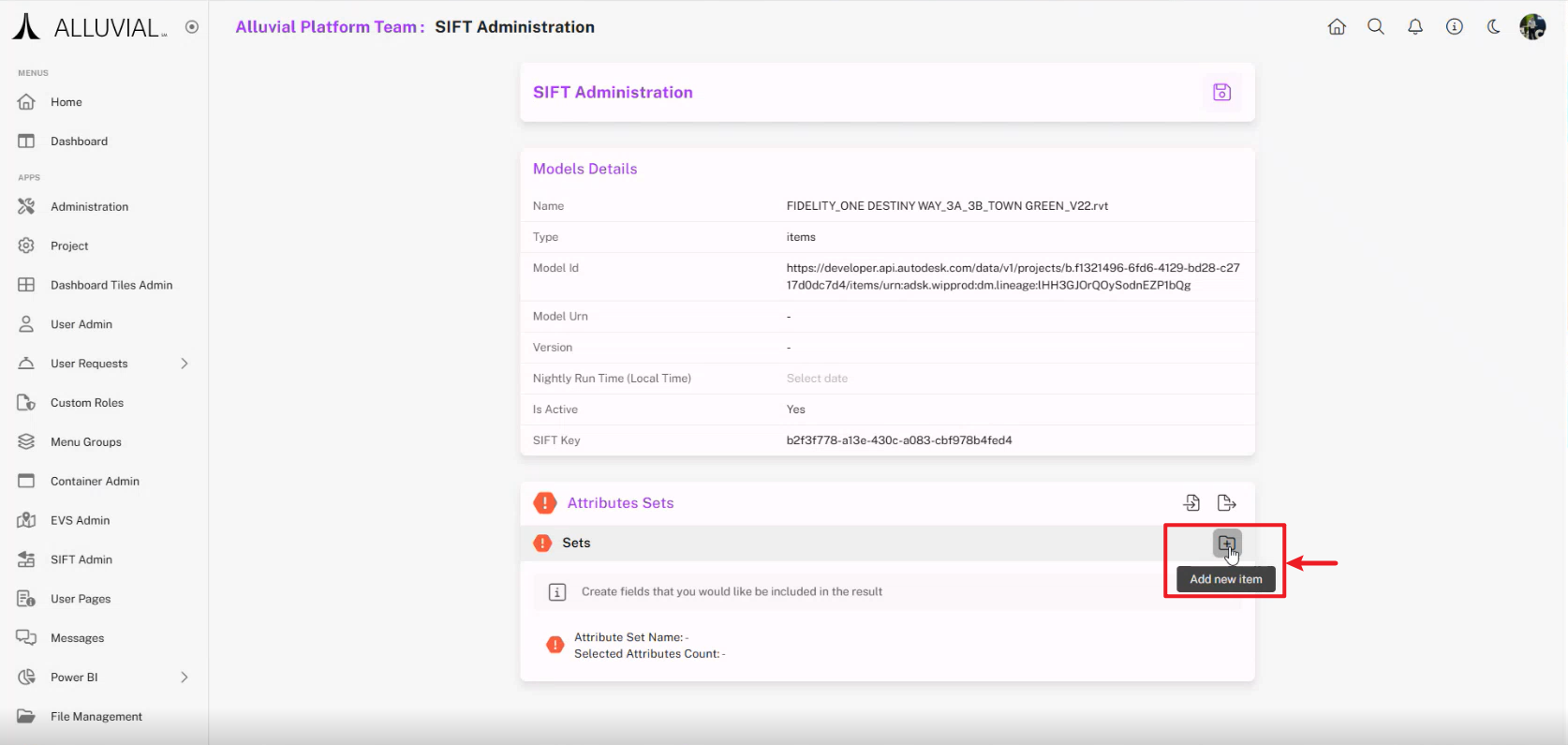This screenshot has width=1568, height=745.
Task: Click the import icon beside Attributes Sets
Action: click(x=1191, y=503)
